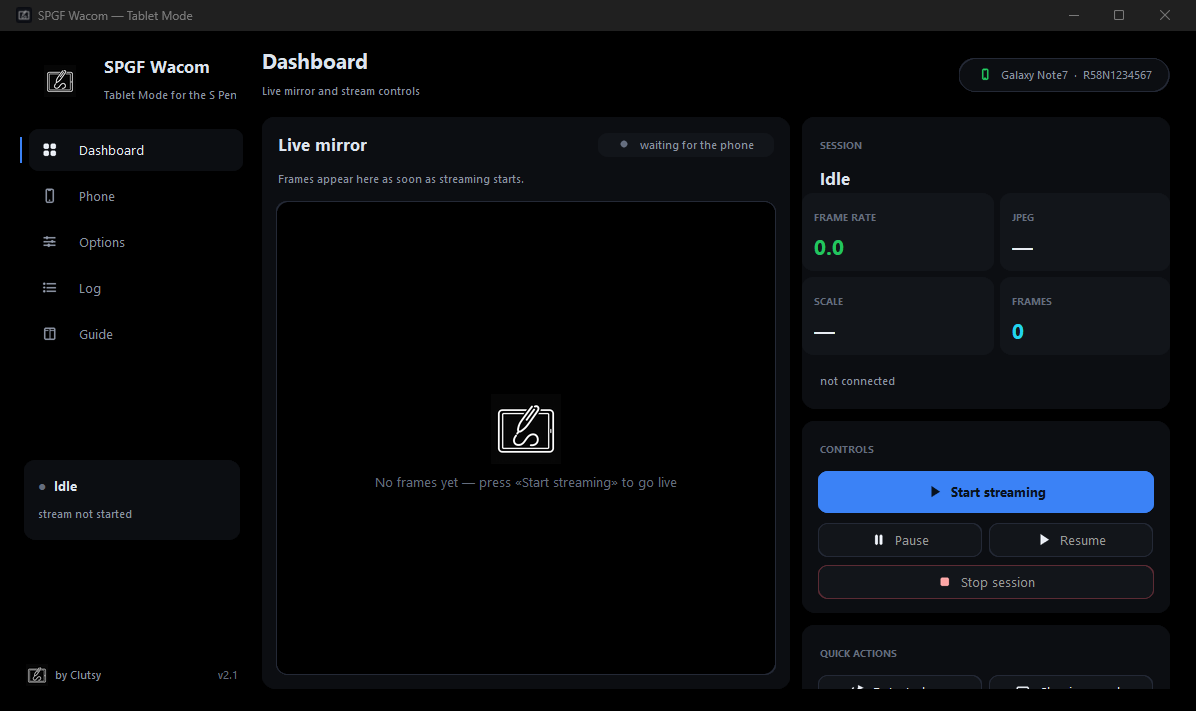Click the app icon in the window title bar
Screen dimensions: 1196x711
pos(24,15)
